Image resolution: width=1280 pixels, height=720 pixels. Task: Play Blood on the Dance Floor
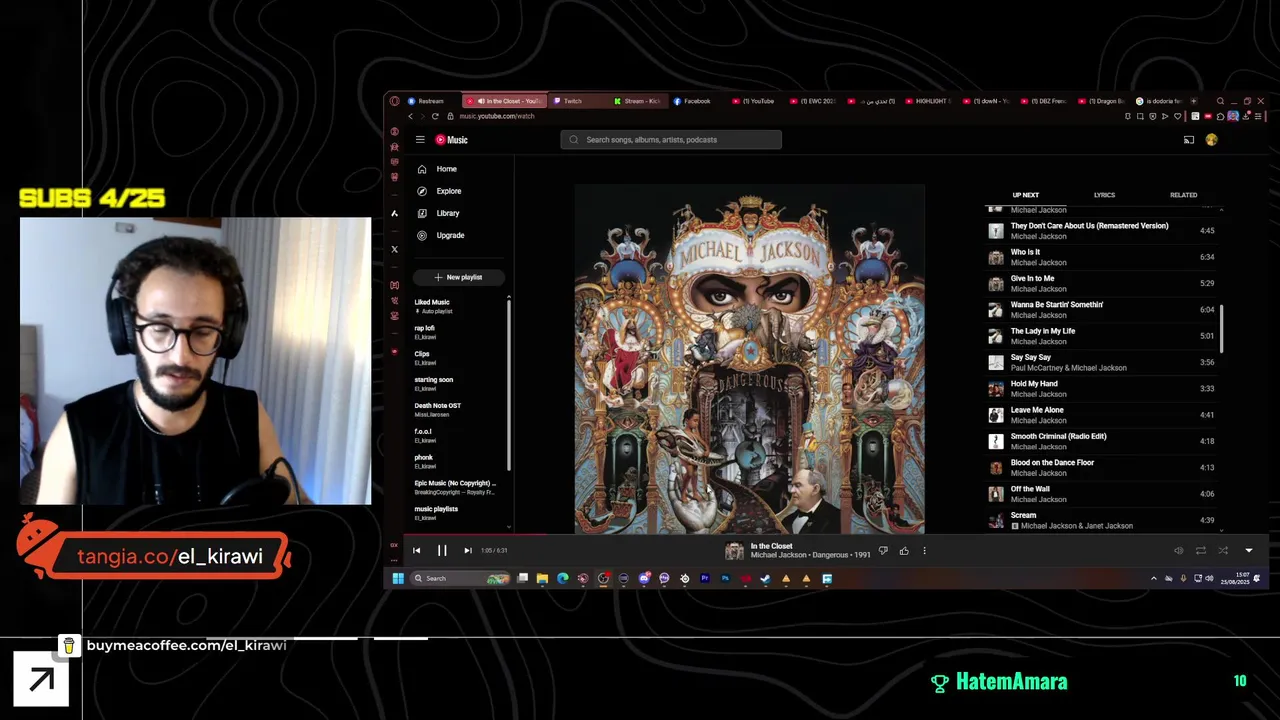tap(1100, 468)
